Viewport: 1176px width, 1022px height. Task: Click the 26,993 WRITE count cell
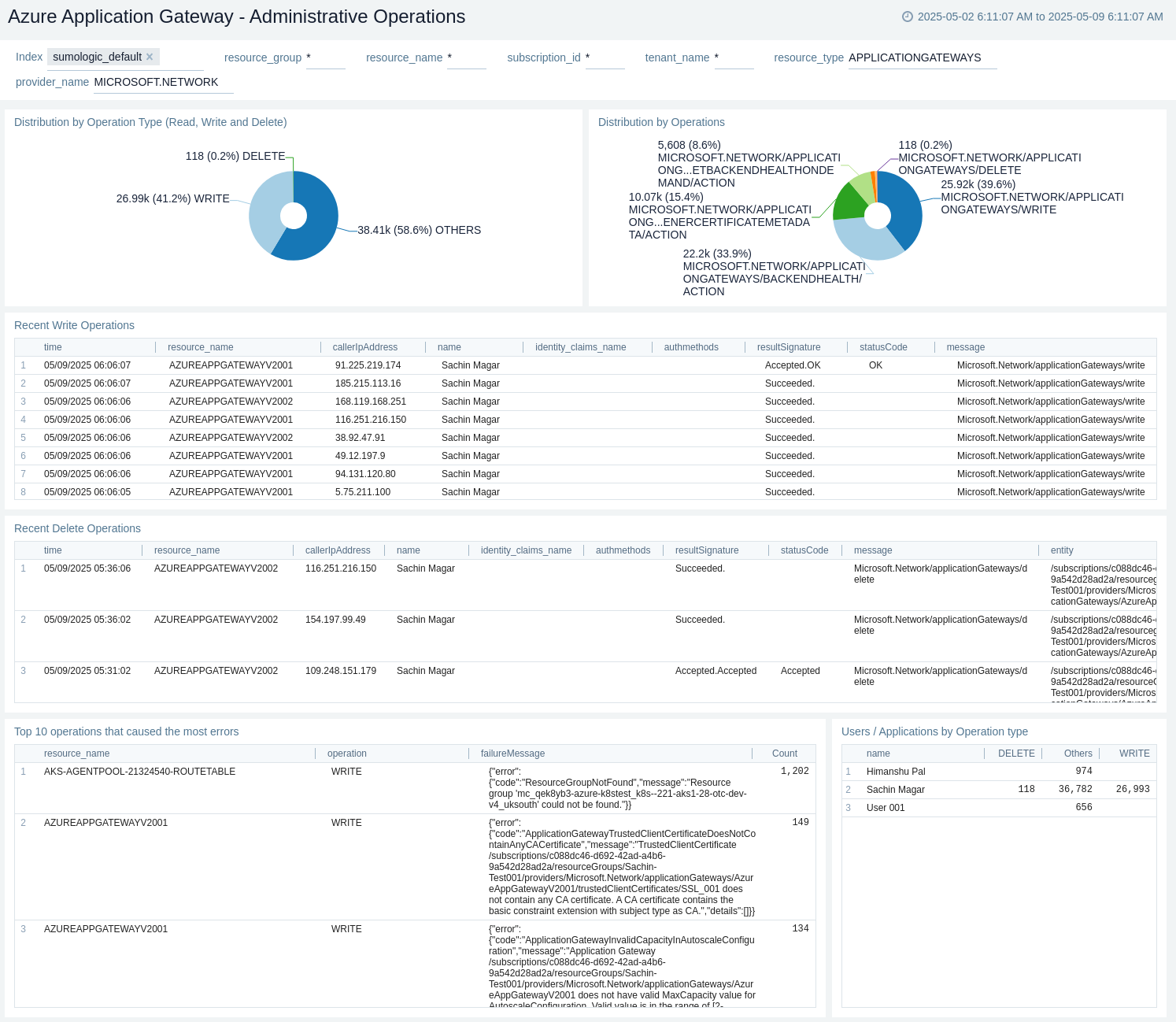pyautogui.click(x=1133, y=790)
